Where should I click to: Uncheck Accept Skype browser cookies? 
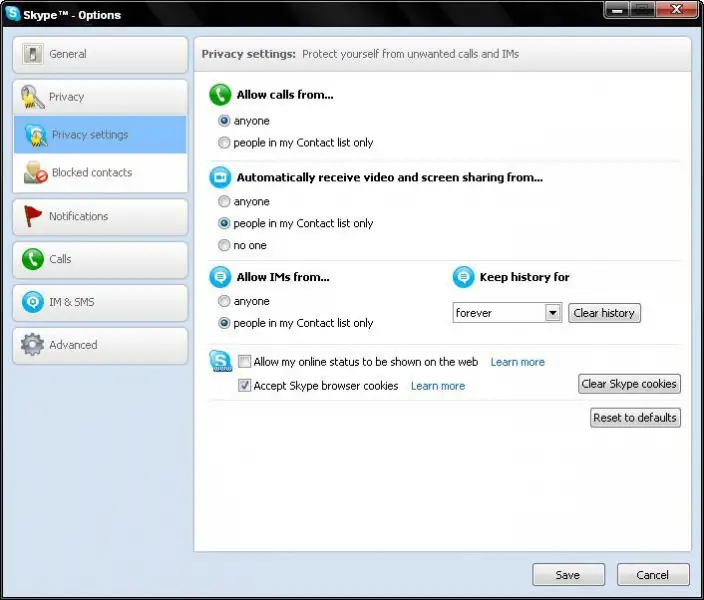point(244,385)
